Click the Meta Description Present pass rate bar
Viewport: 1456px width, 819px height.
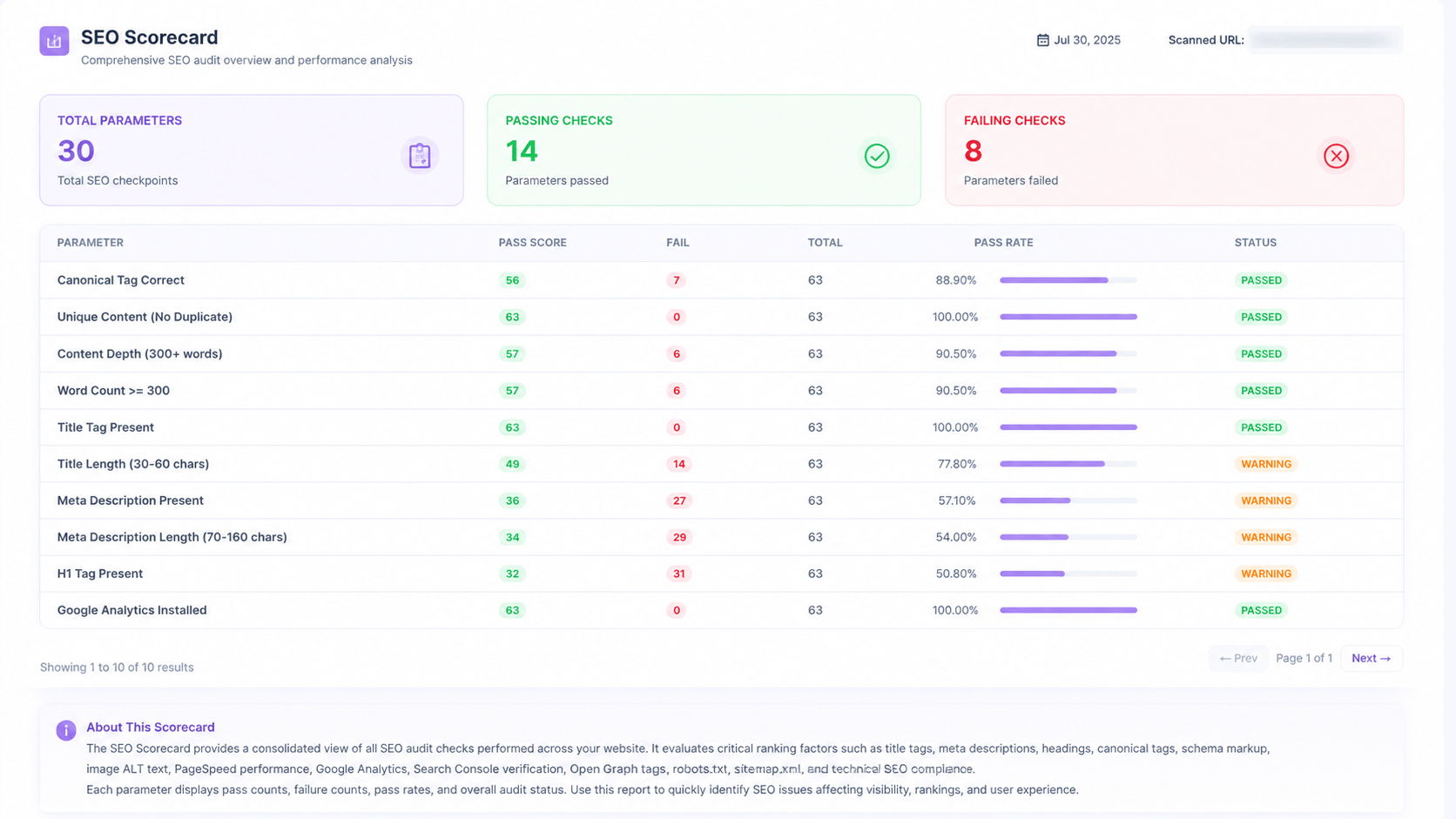point(1068,500)
